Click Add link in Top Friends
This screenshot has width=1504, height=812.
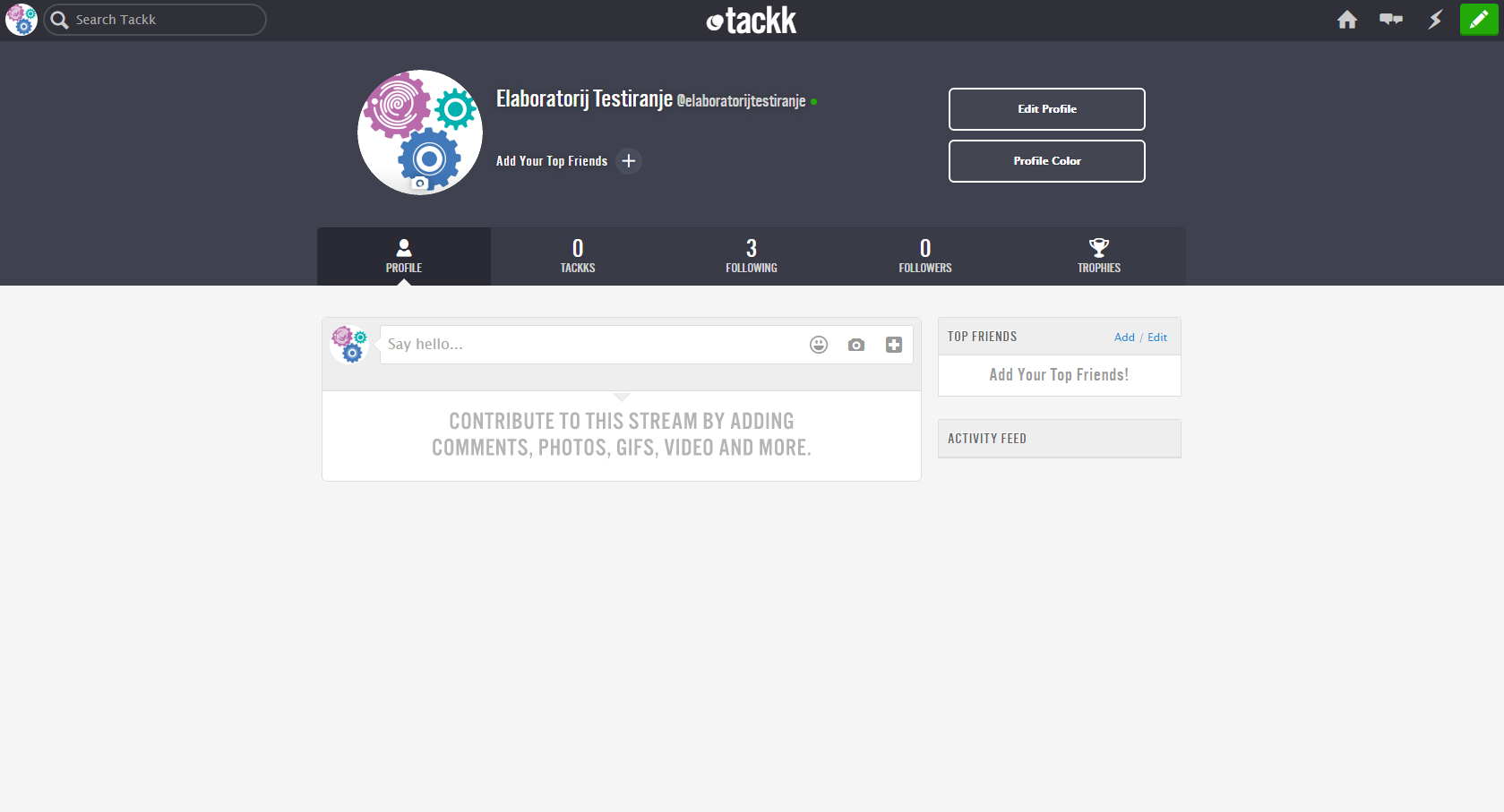pos(1123,338)
